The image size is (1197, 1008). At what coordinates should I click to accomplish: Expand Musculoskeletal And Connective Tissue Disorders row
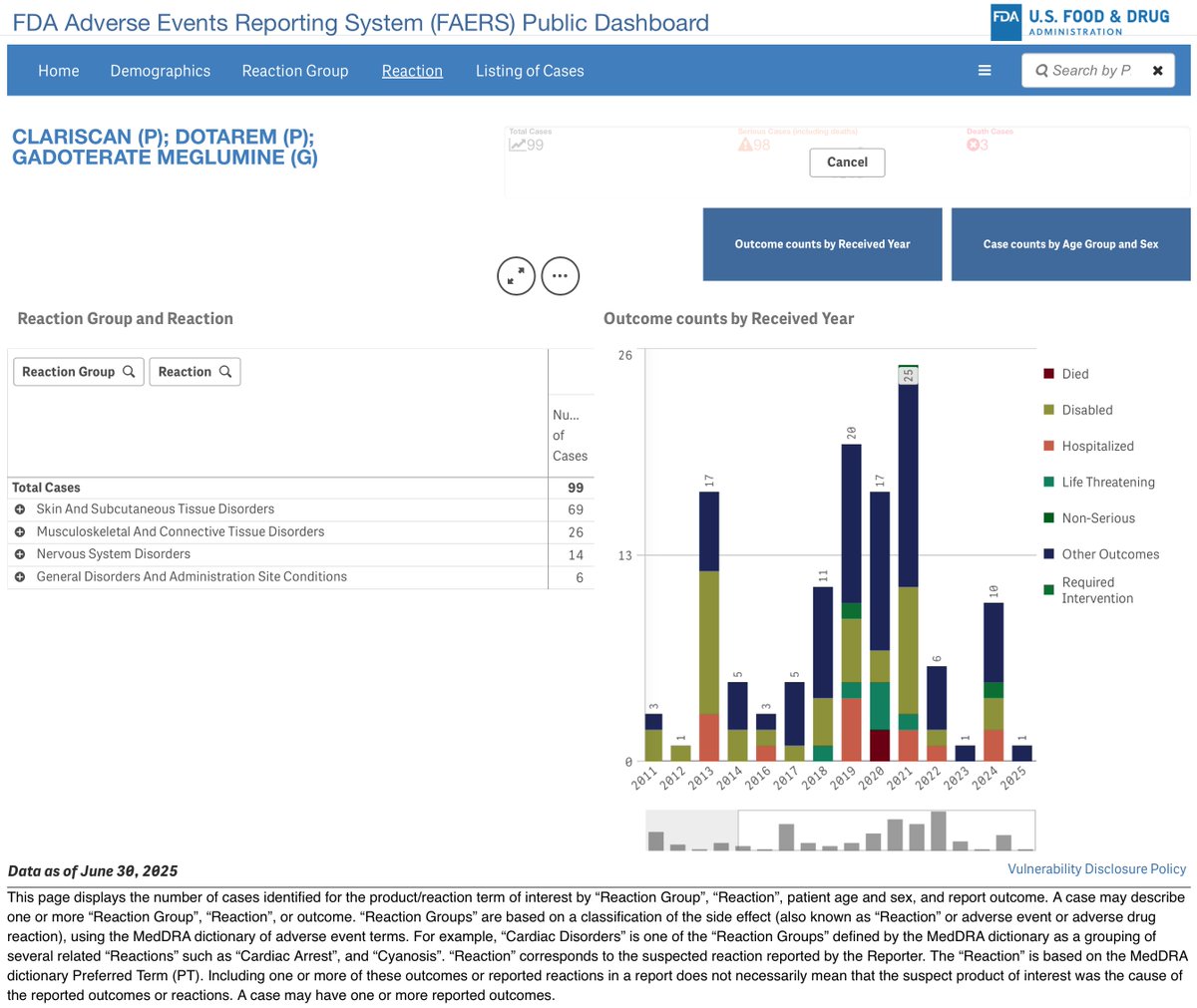tap(20, 532)
